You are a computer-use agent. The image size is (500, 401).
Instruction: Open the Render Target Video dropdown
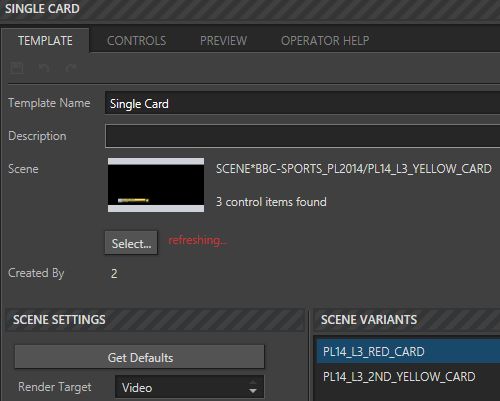click(x=189, y=387)
